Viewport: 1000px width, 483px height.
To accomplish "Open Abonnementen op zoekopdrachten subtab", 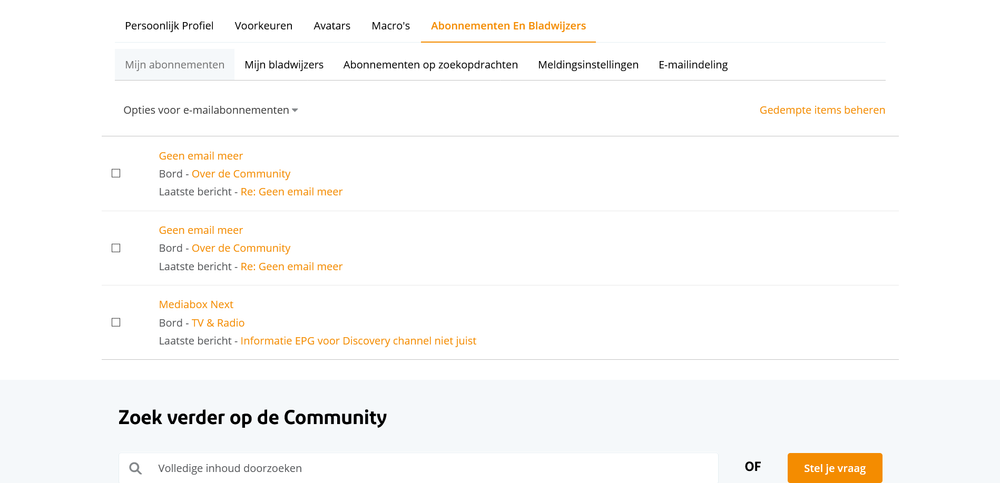I will pyautogui.click(x=430, y=65).
